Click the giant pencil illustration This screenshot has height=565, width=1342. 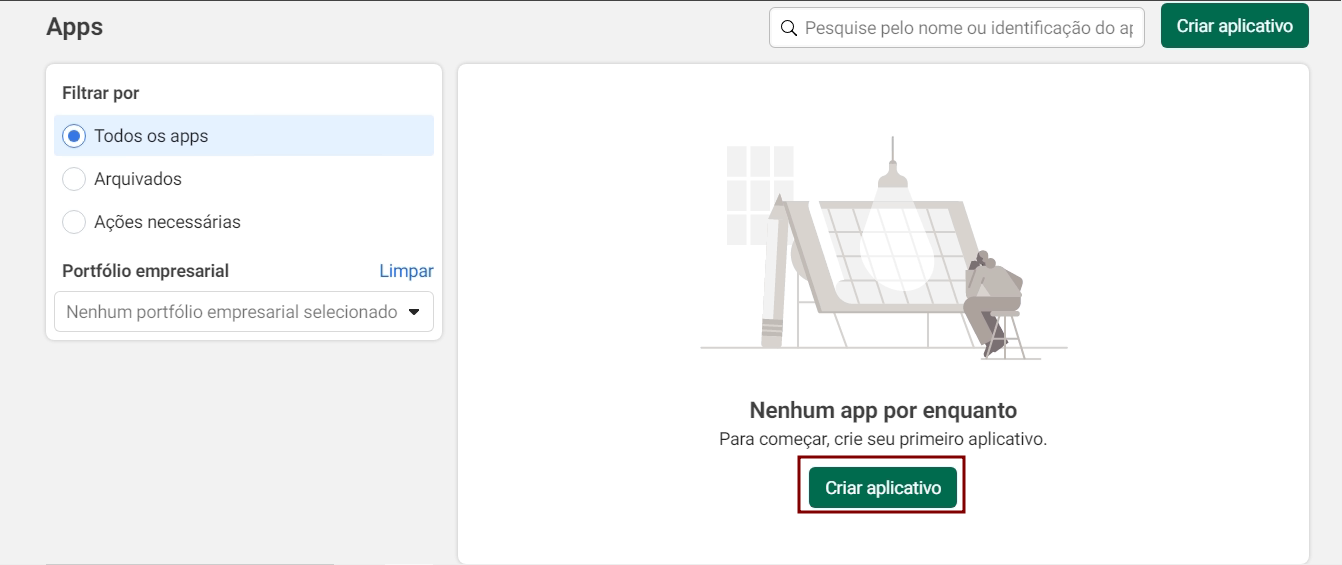(777, 272)
